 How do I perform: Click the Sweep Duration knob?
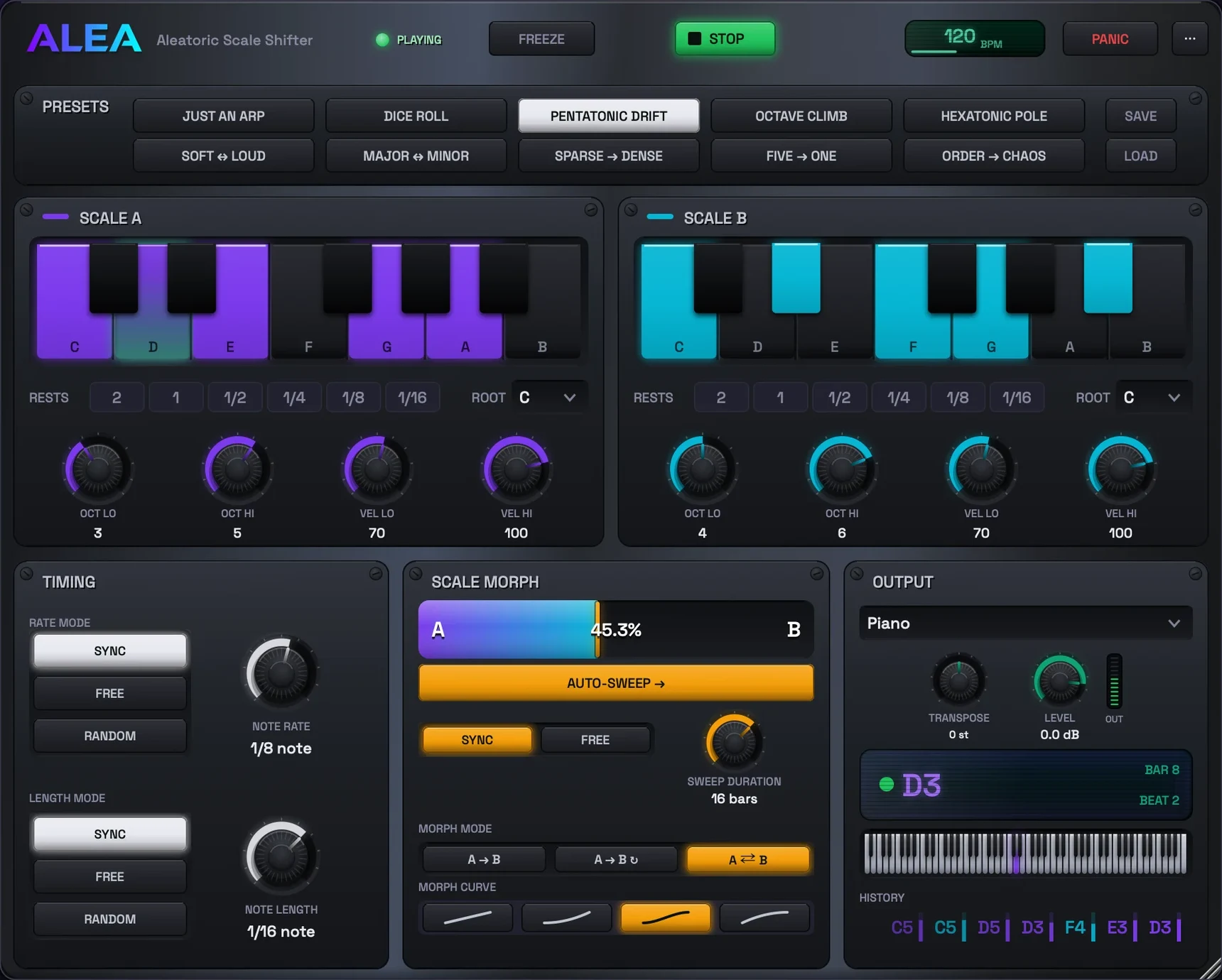(x=734, y=742)
